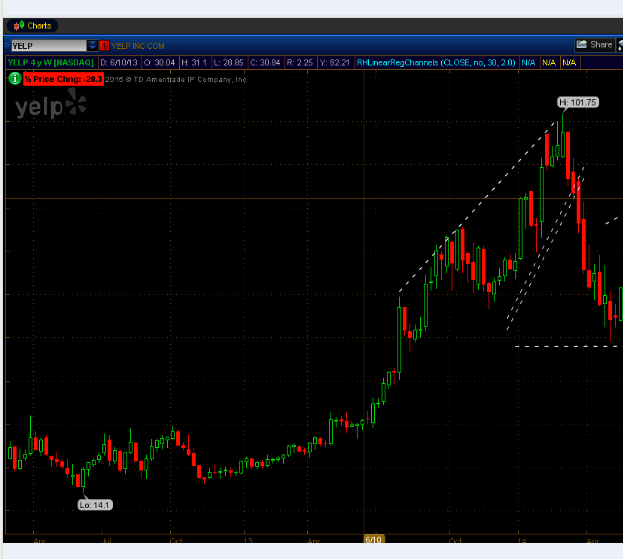
Task: Click the cyan N/A study value
Action: (x=528, y=62)
